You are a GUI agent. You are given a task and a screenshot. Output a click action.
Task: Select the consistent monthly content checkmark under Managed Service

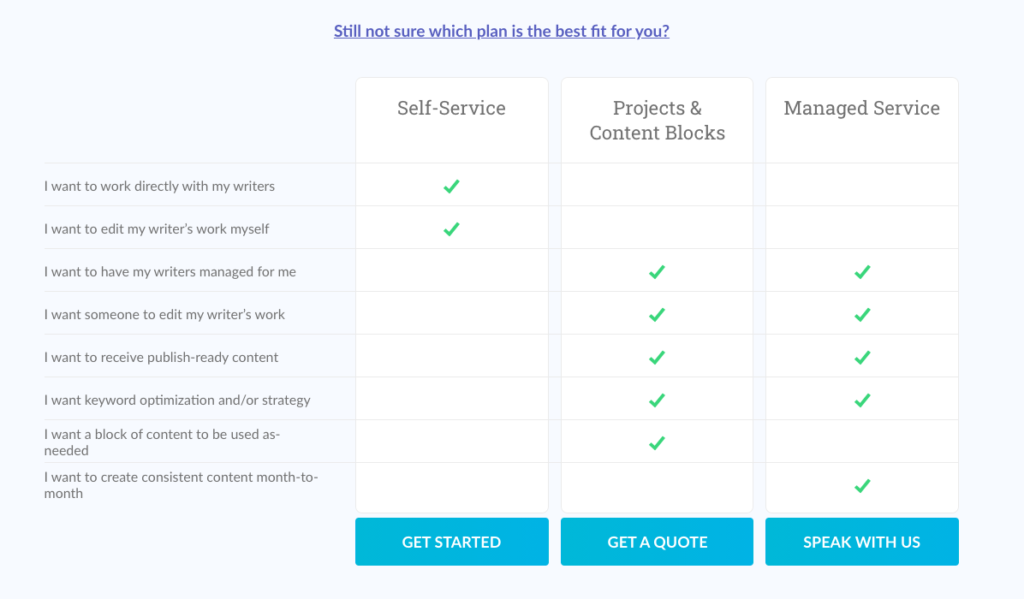click(861, 487)
